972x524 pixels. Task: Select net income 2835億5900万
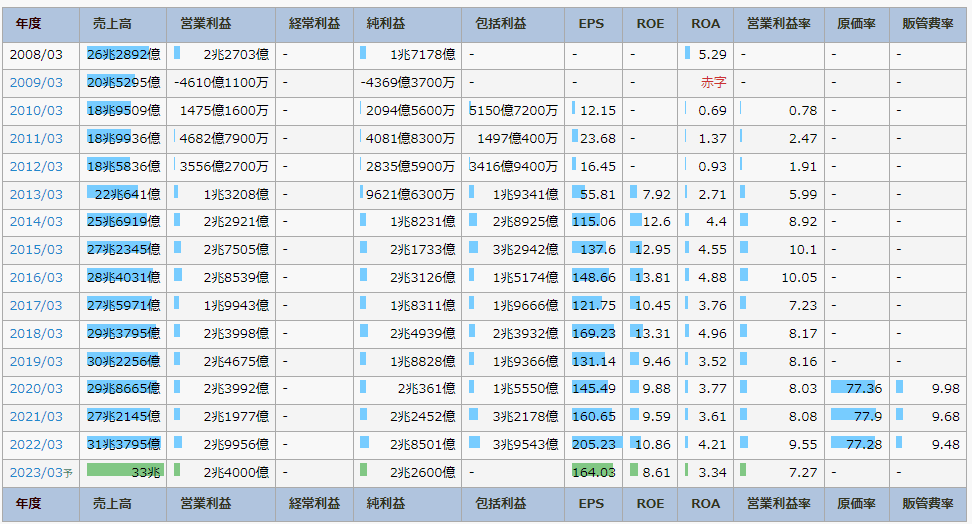click(x=410, y=166)
